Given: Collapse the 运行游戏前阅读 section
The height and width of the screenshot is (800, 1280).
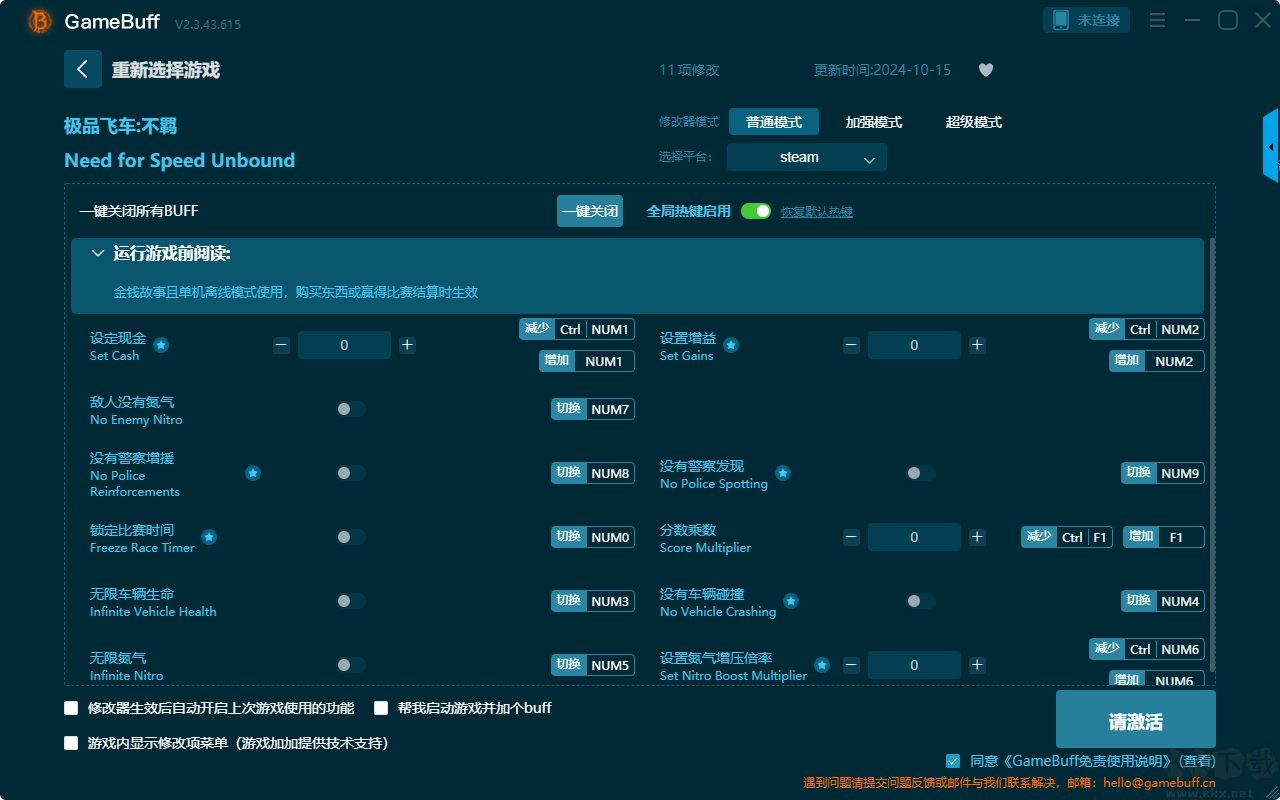Looking at the screenshot, I should pyautogui.click(x=97, y=254).
